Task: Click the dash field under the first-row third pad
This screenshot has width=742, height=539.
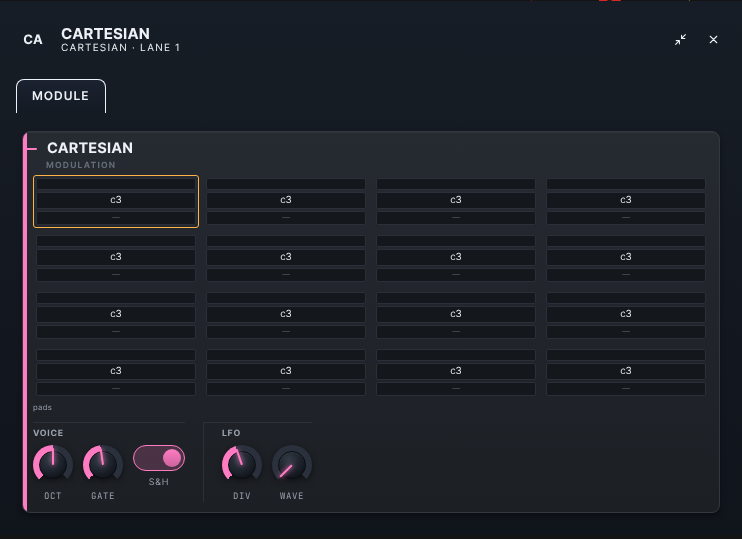Action: coord(456,218)
